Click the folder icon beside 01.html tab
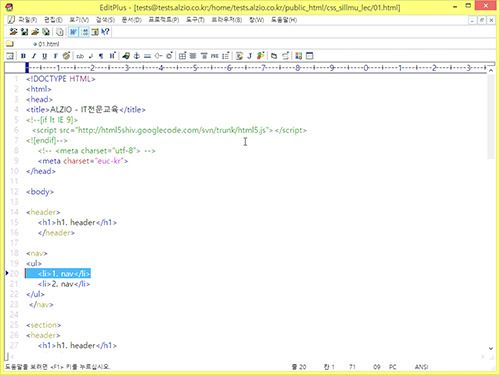The width and height of the screenshot is (500, 375). coord(10,44)
